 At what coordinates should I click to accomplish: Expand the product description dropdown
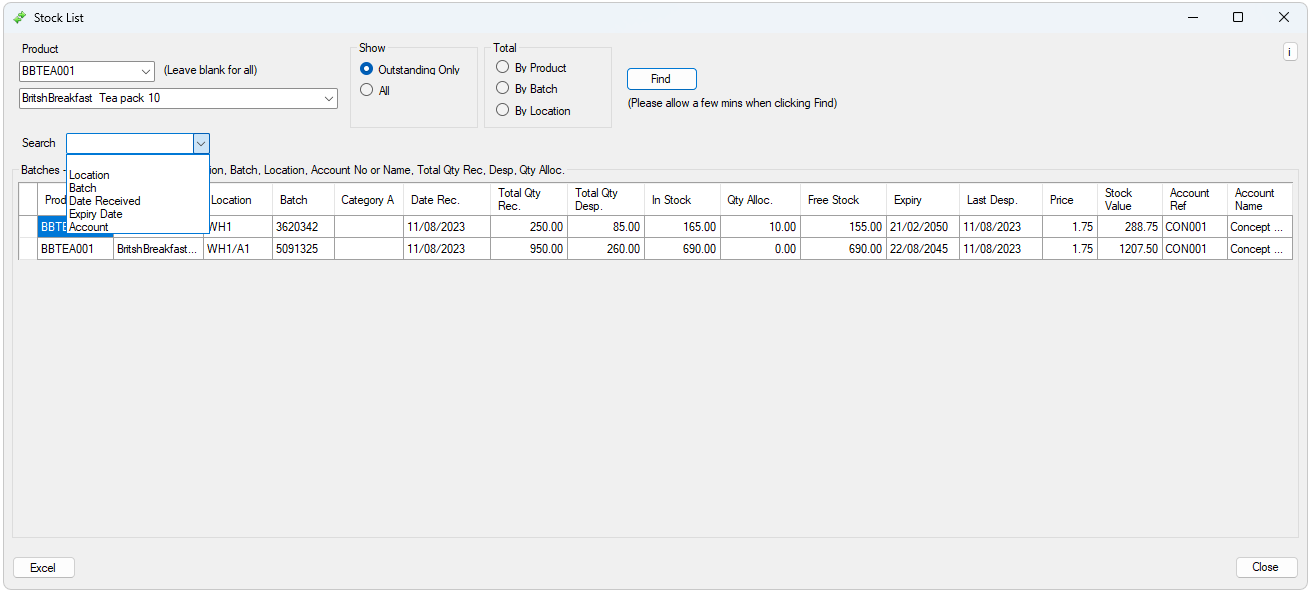329,98
